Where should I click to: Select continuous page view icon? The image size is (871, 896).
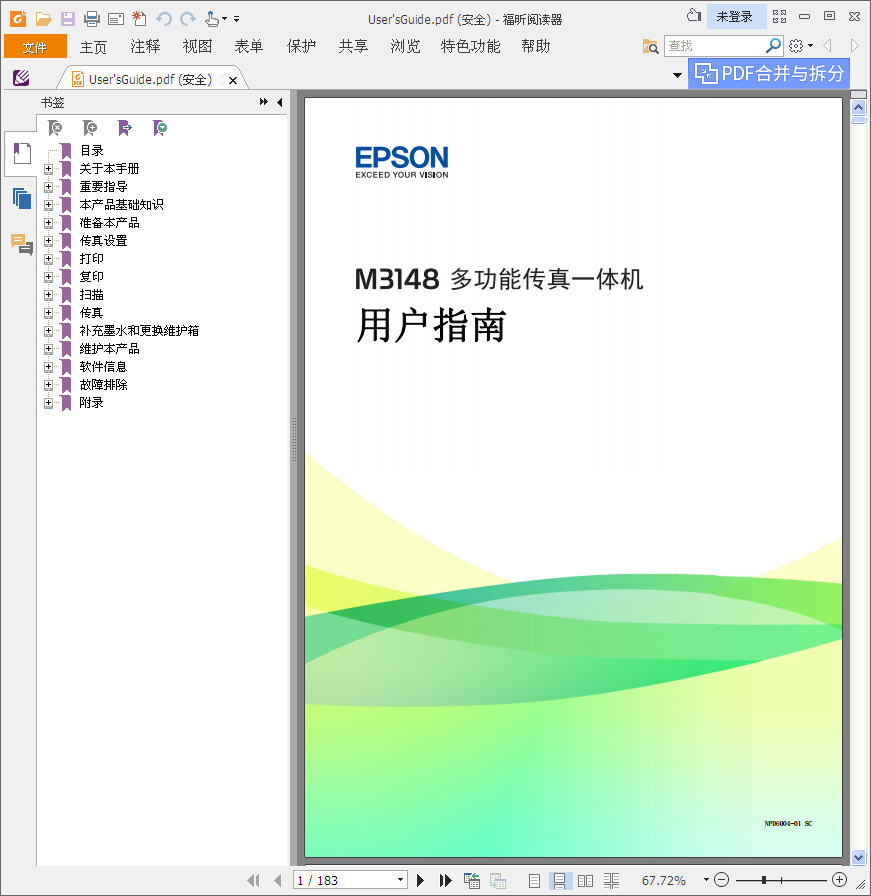point(559,881)
